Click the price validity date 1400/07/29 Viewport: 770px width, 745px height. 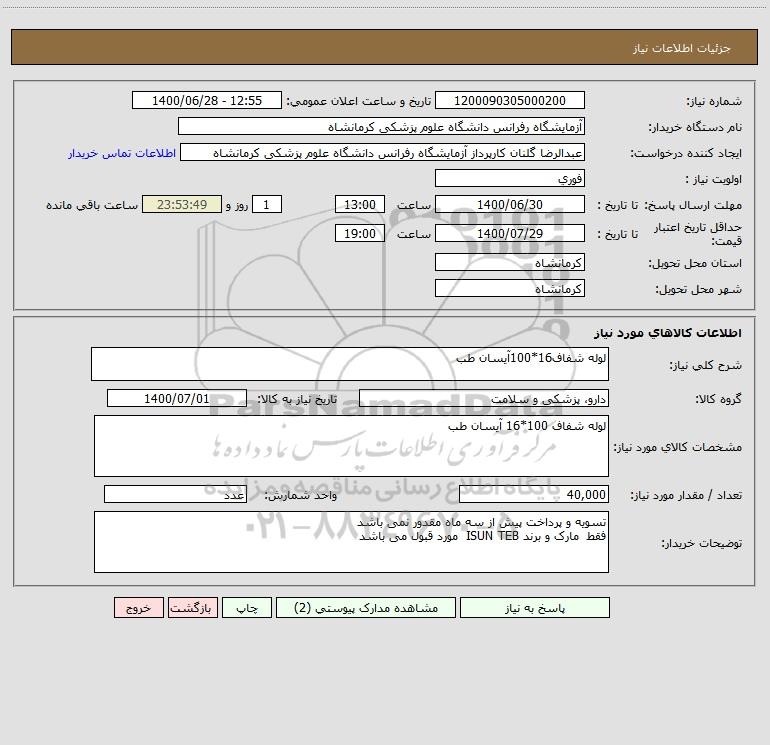[510, 233]
